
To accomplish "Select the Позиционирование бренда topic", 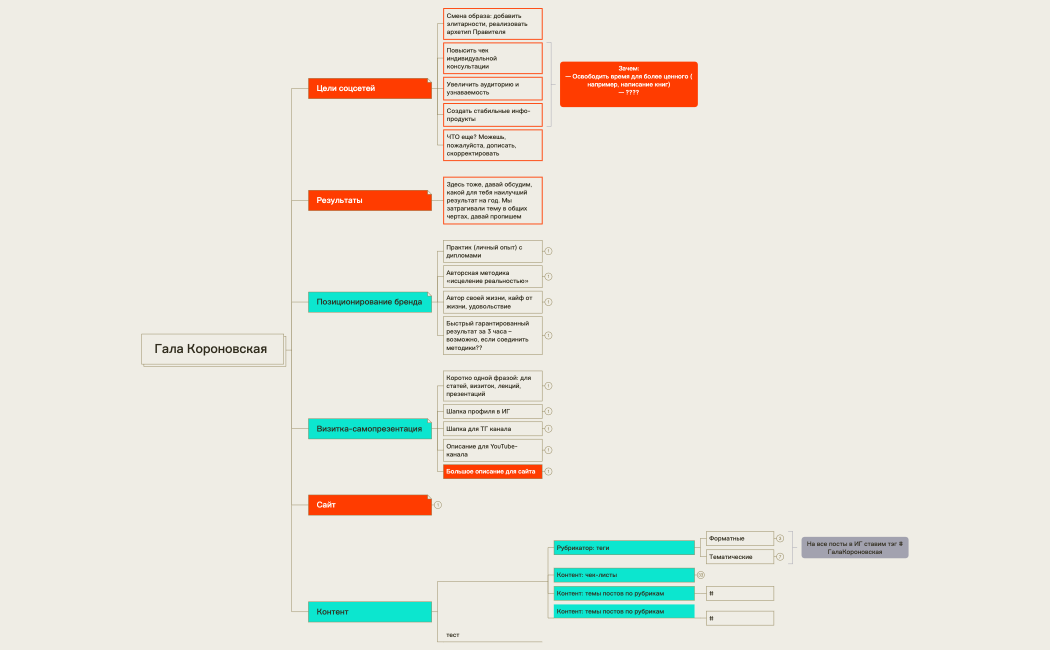I will 368,301.
